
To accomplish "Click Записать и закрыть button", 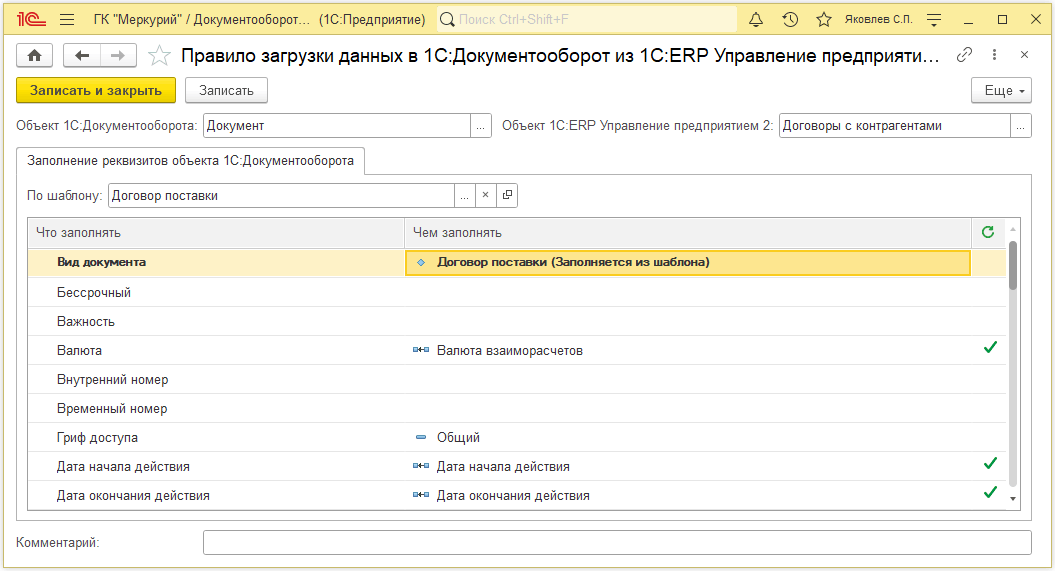I will pyautogui.click(x=96, y=90).
